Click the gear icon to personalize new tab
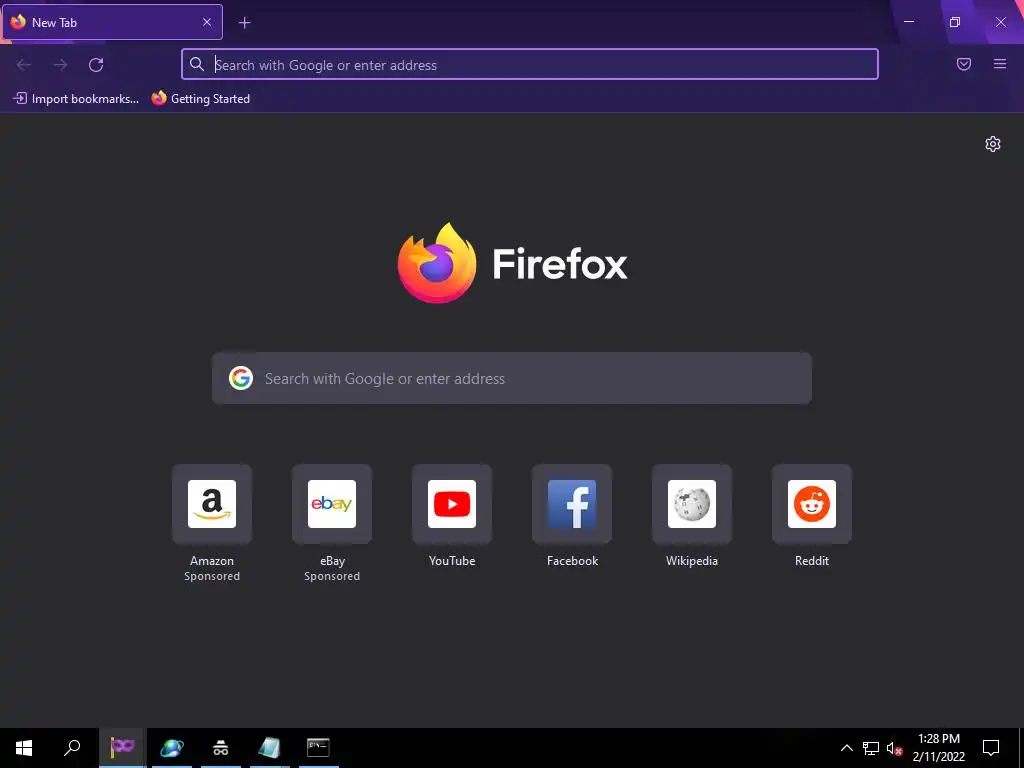This screenshot has height=768, width=1024. [x=993, y=144]
